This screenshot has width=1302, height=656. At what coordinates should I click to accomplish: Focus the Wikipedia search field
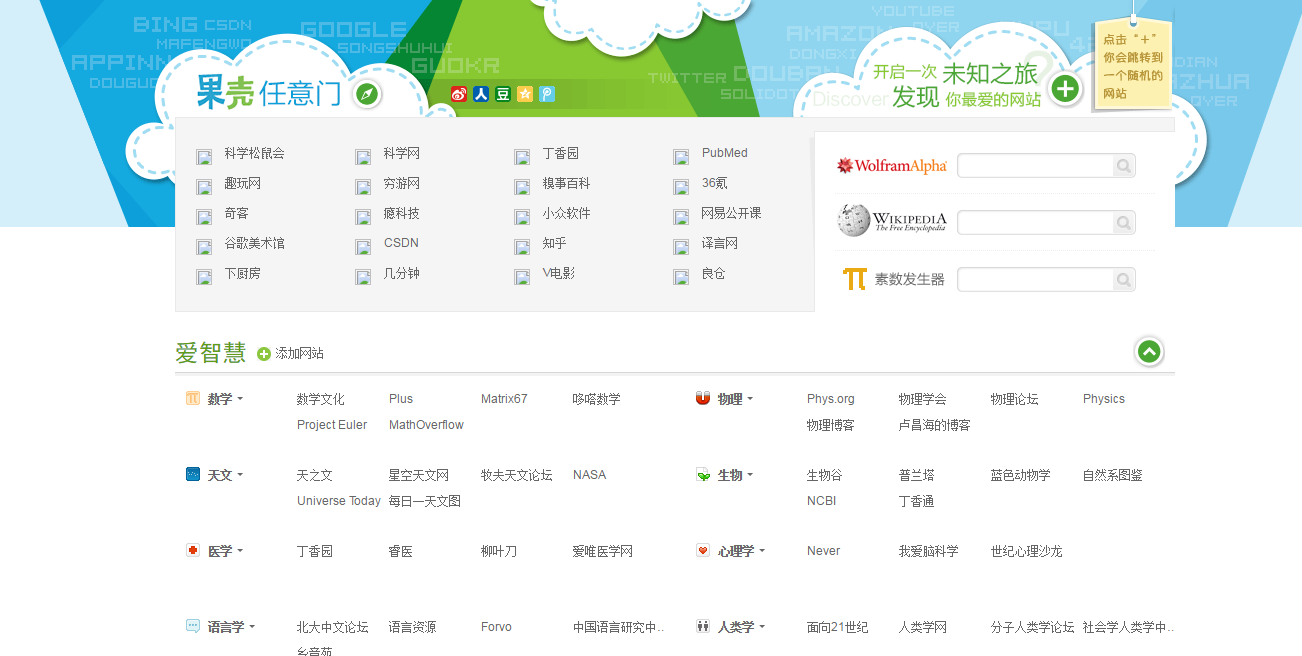(x=1036, y=222)
